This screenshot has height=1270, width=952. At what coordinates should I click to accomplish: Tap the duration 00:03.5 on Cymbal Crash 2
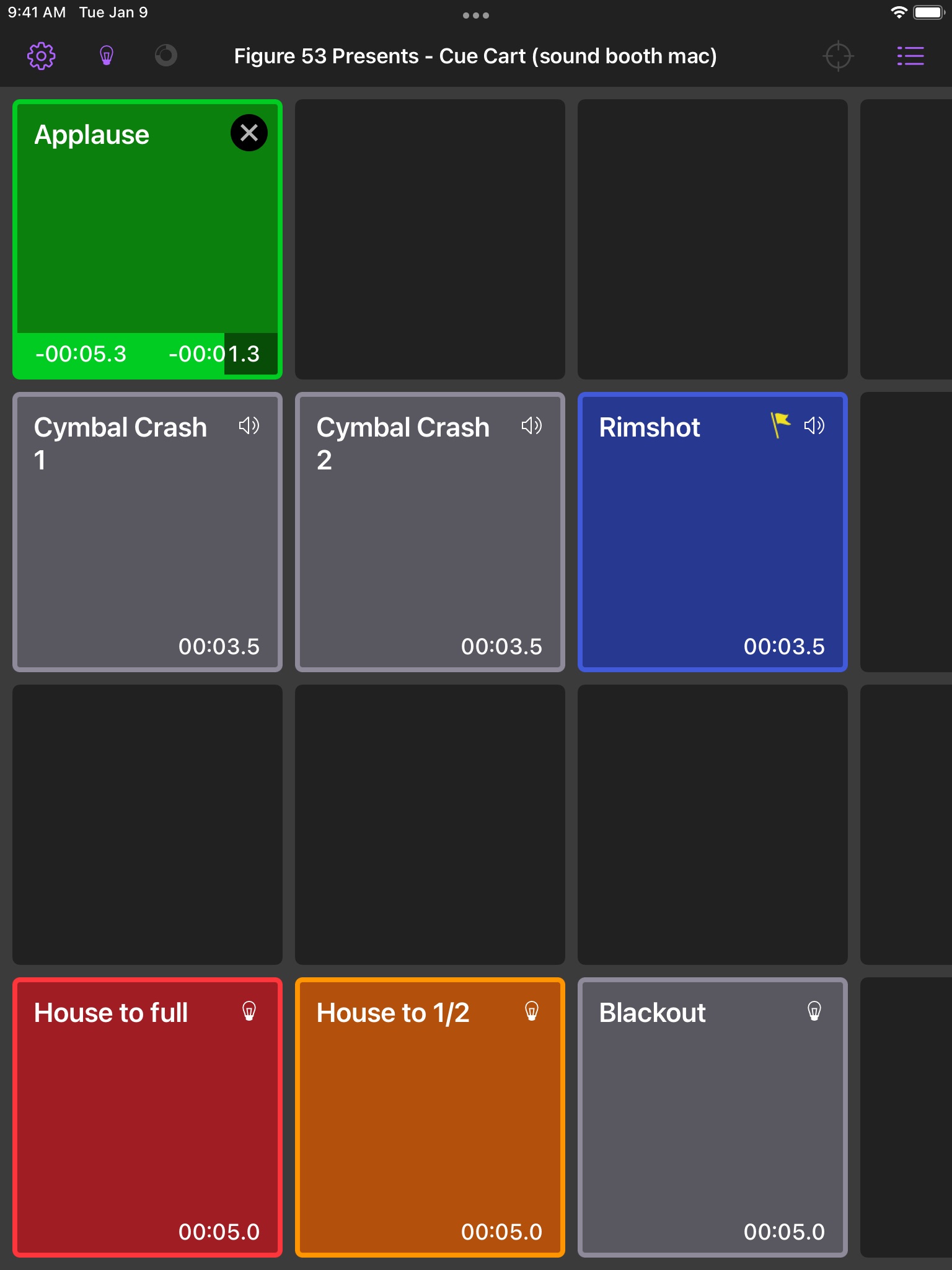(501, 646)
